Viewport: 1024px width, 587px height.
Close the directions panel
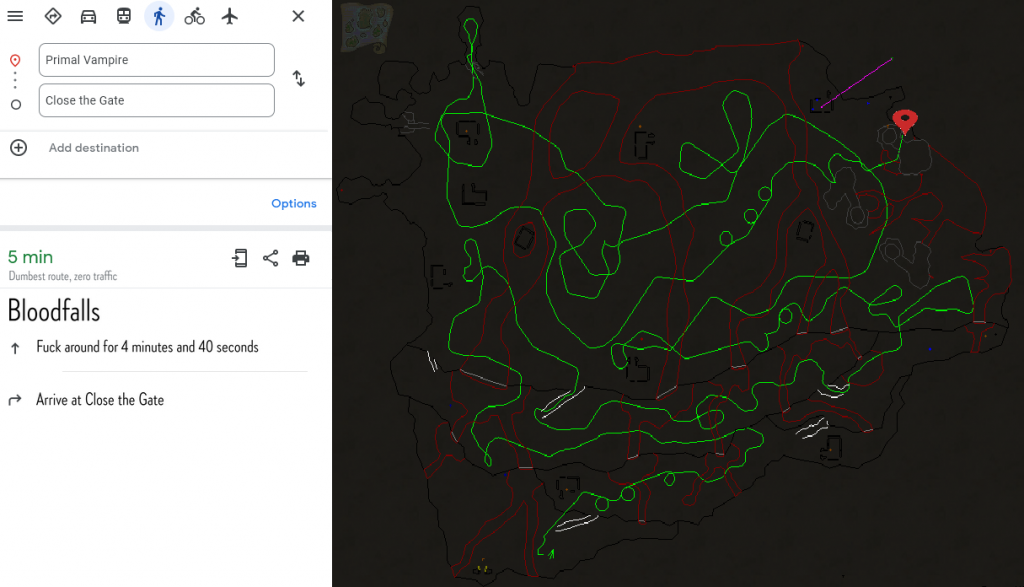tap(298, 16)
